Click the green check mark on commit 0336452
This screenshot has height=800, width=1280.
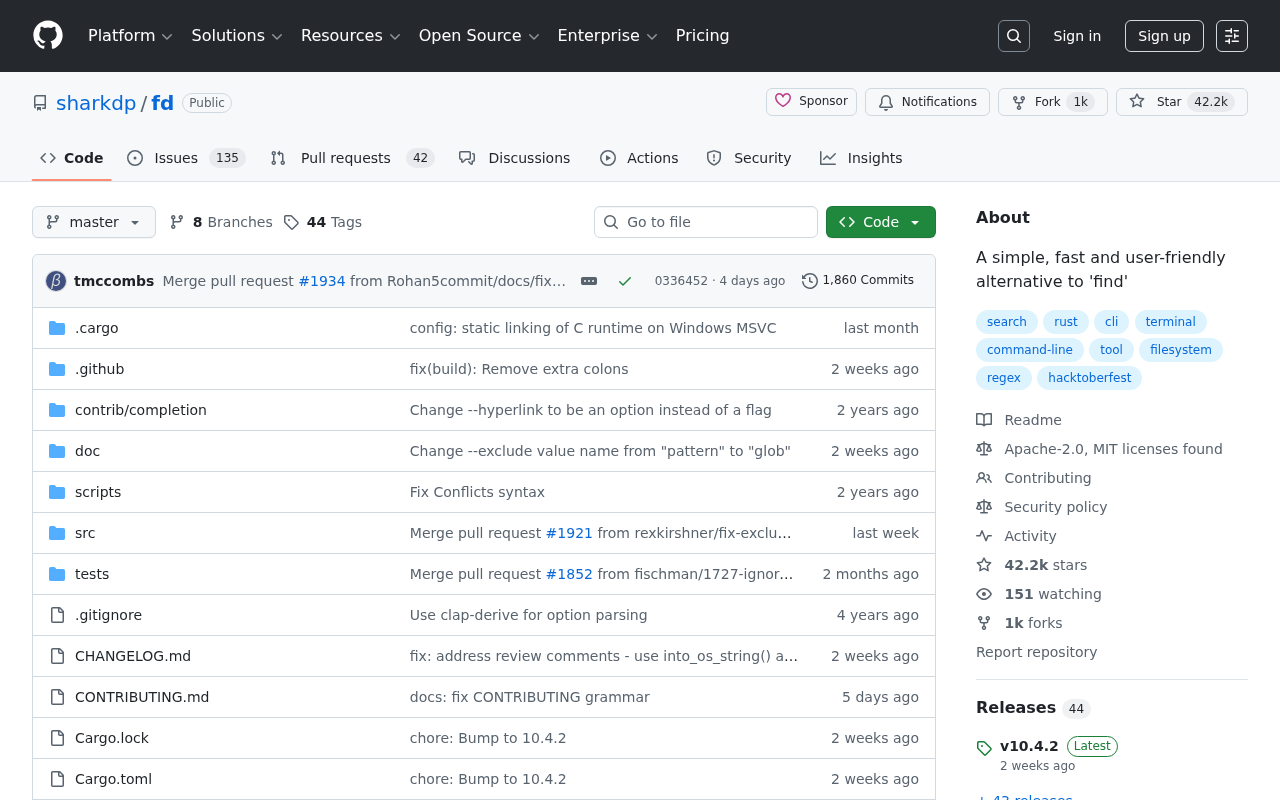625,281
